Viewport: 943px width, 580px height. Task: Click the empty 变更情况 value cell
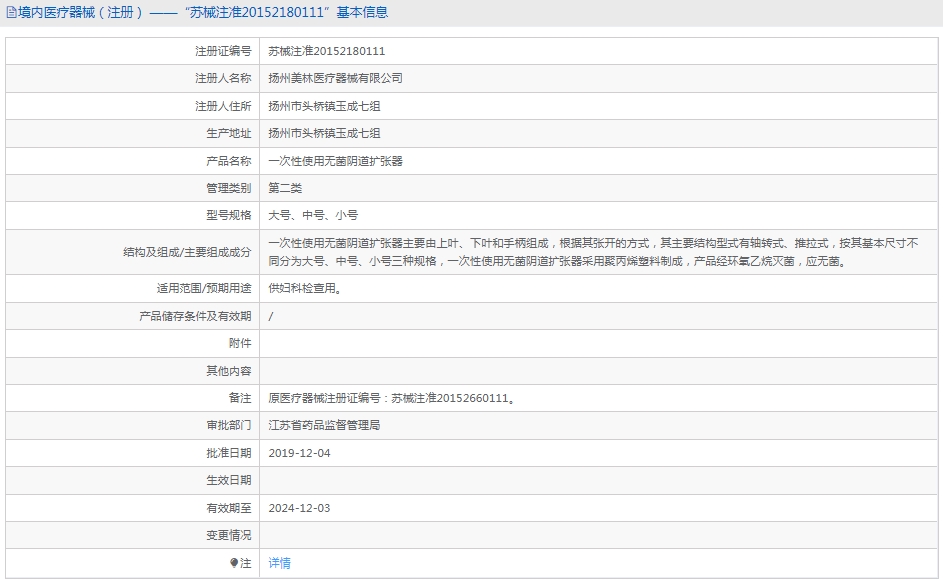click(500, 535)
